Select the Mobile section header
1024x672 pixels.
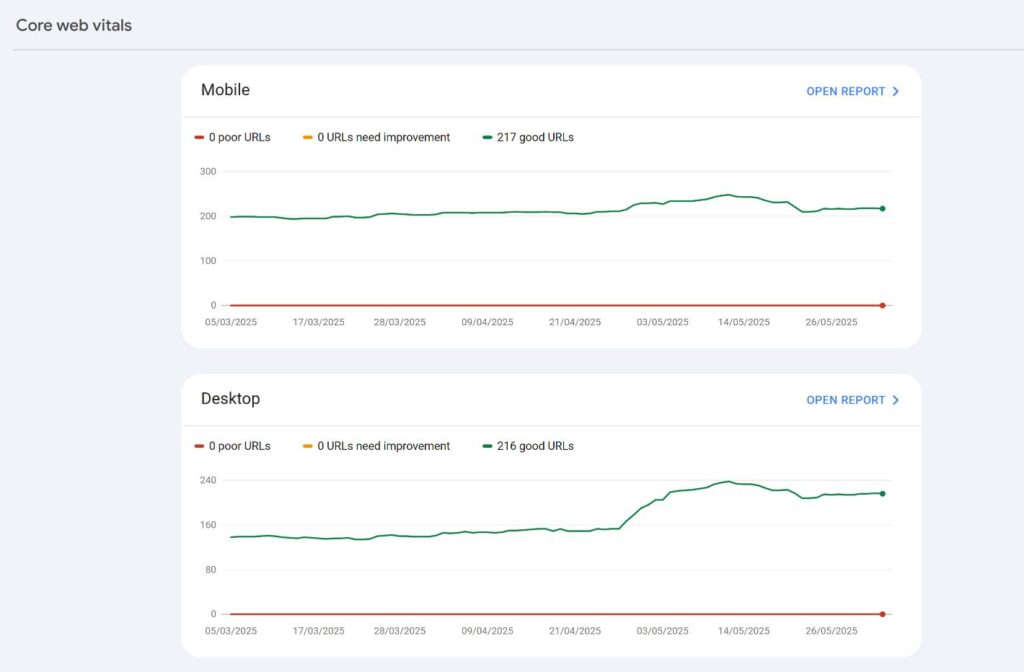coord(225,90)
